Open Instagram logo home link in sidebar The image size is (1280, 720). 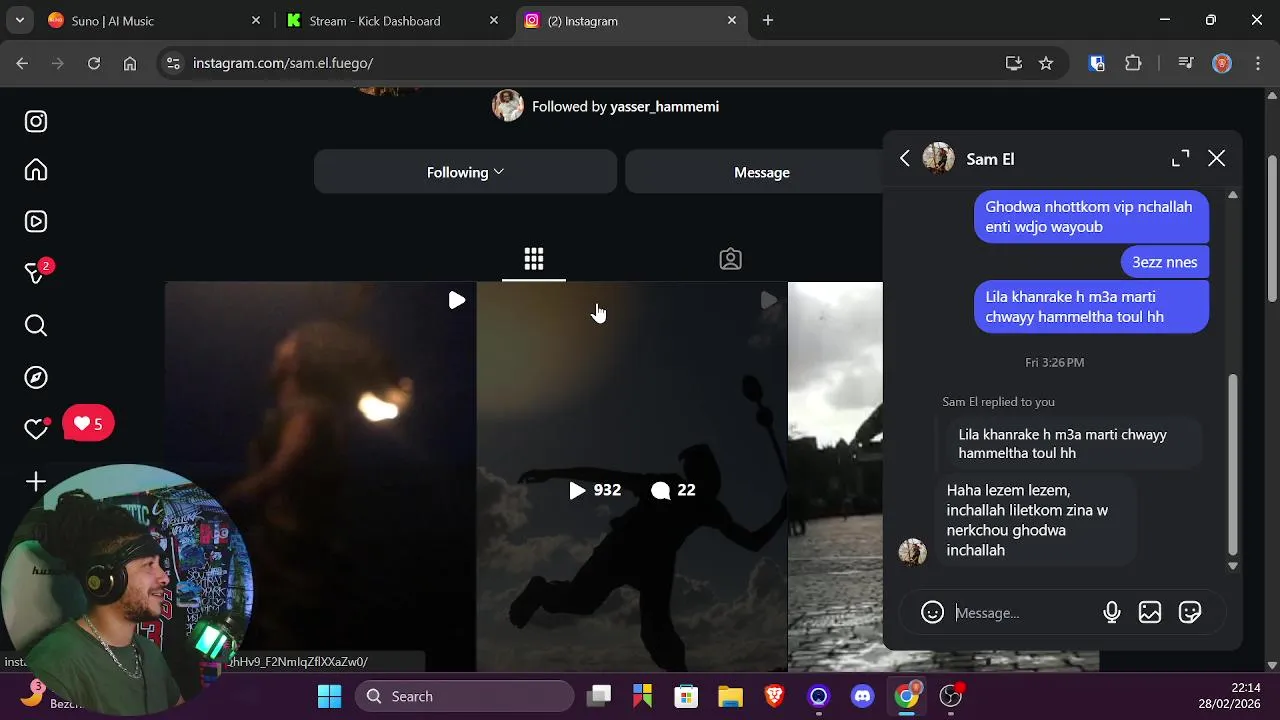36,122
